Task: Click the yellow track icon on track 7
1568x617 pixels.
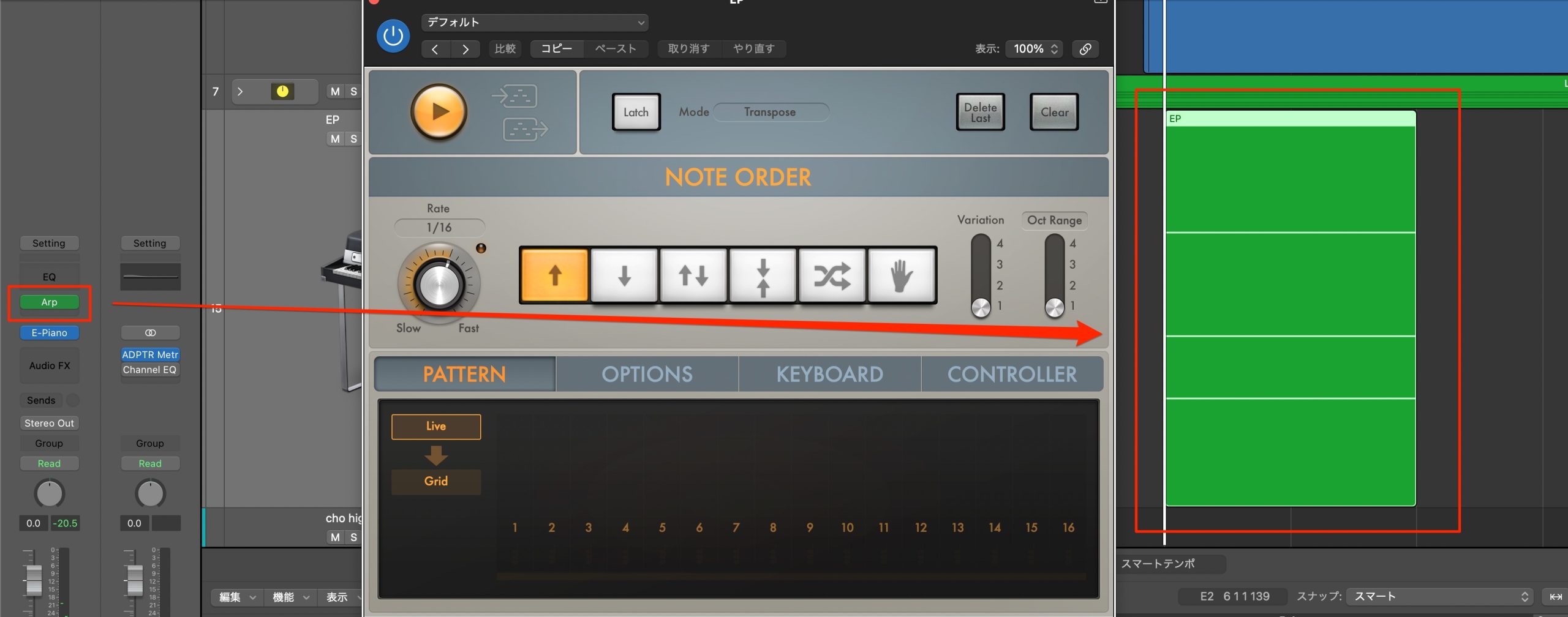Action: coord(282,92)
